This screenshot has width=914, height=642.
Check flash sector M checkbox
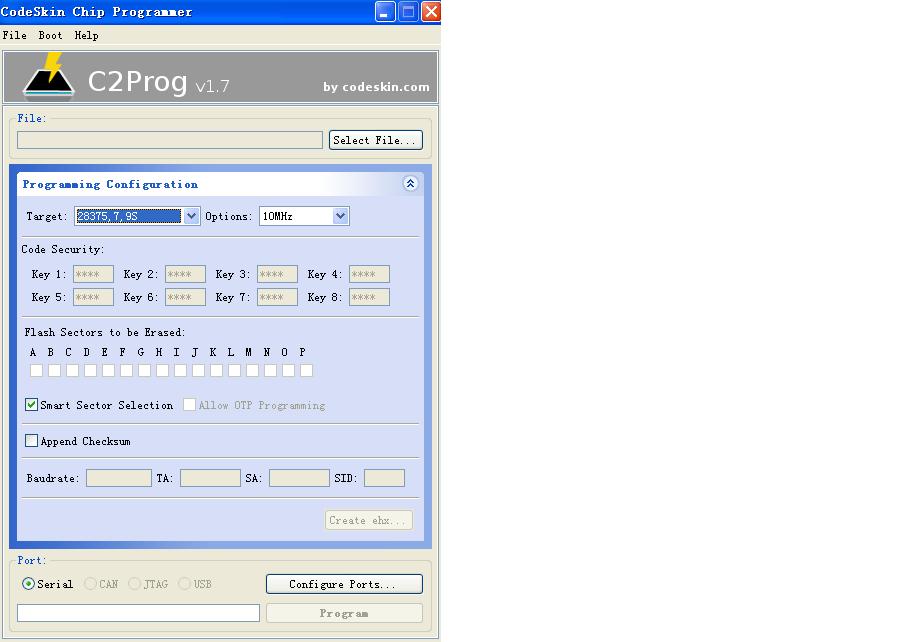(x=252, y=370)
